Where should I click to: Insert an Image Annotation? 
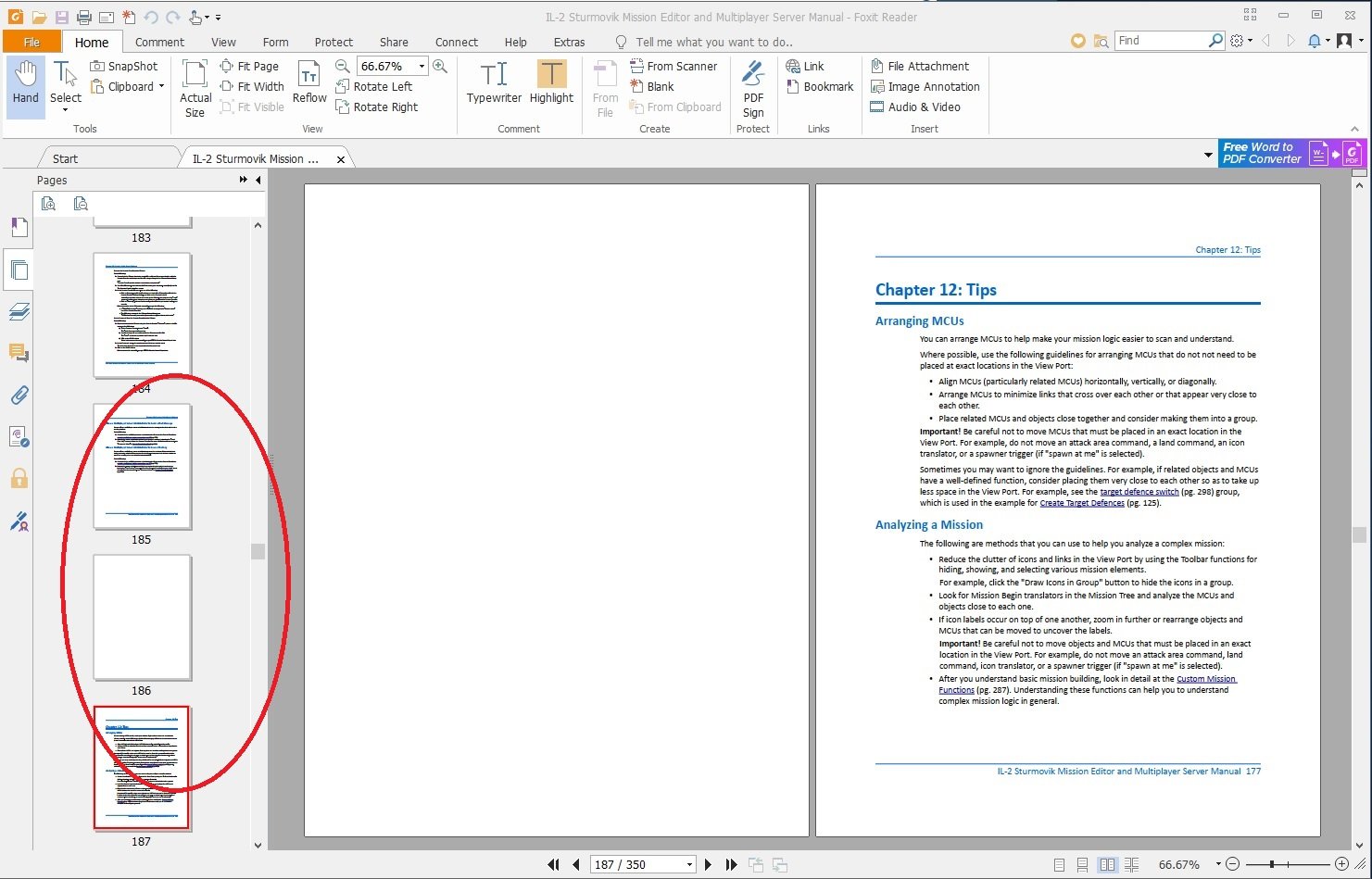(925, 87)
